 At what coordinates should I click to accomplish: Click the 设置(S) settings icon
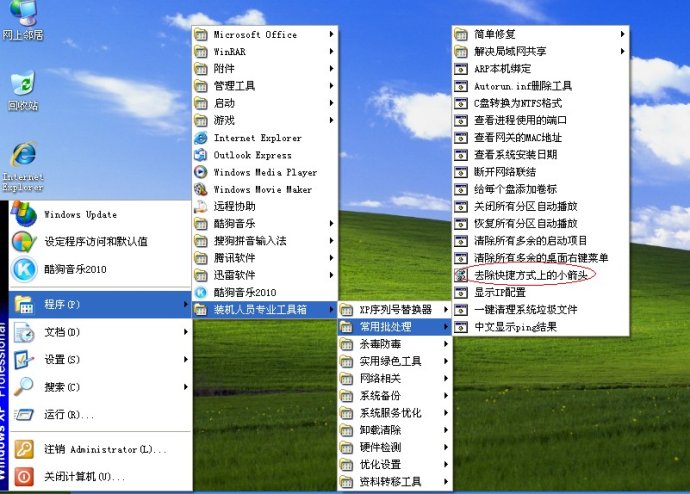pos(24,359)
